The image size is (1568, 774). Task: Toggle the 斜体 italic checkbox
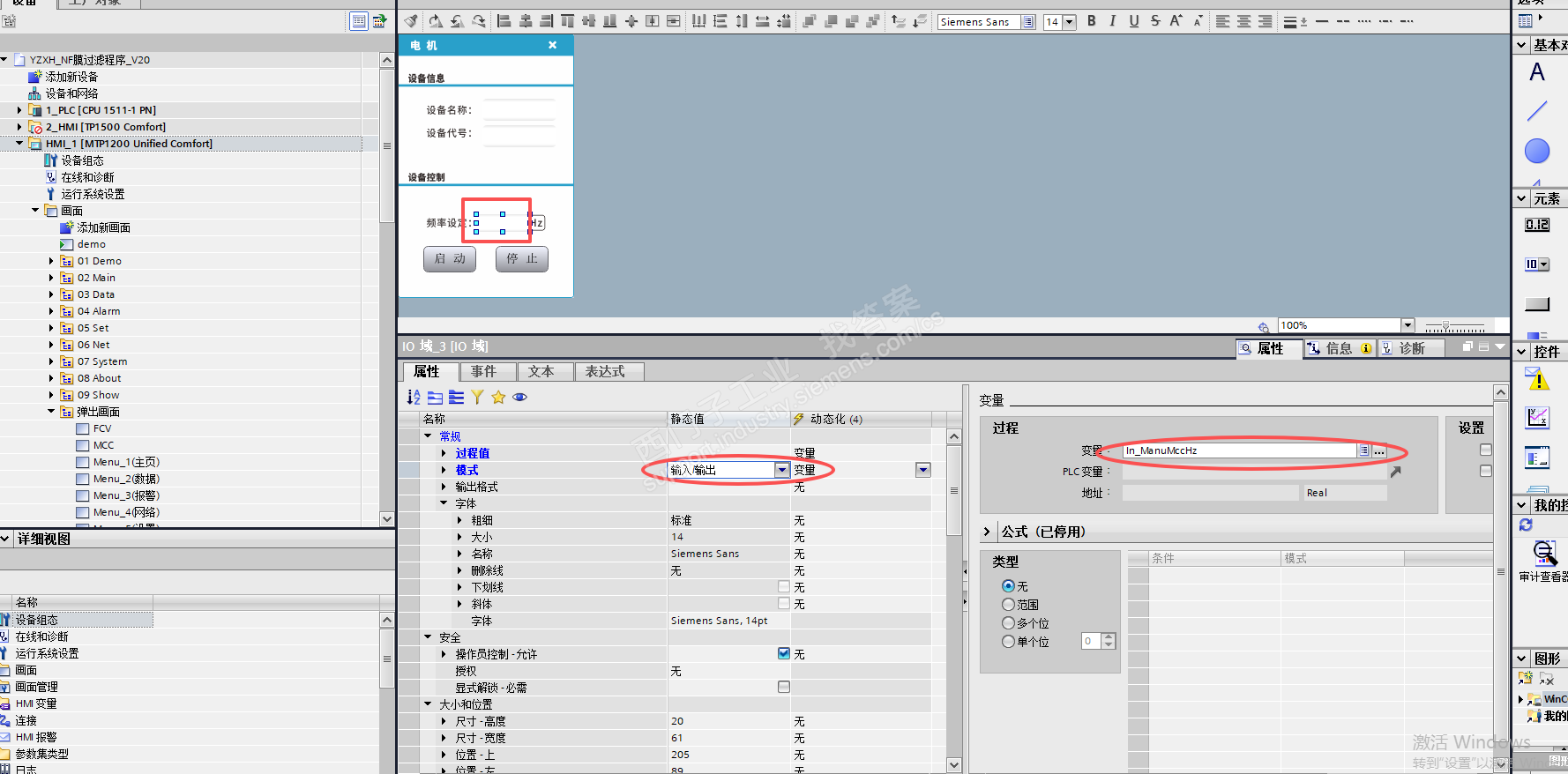click(784, 603)
